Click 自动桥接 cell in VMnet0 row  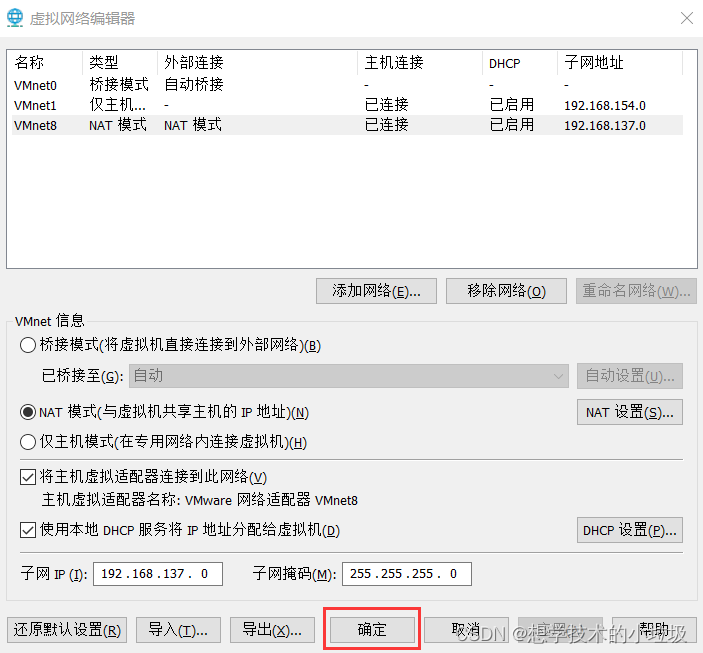[x=194, y=84]
